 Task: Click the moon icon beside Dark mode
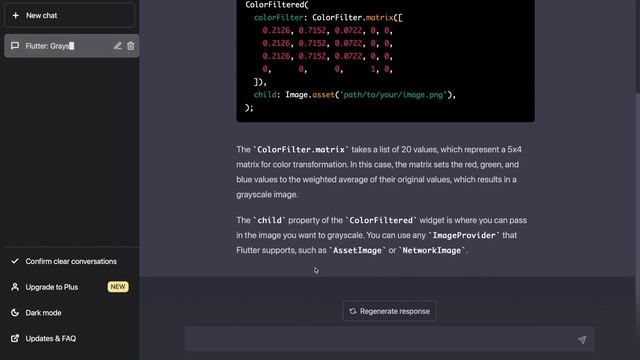(15, 313)
